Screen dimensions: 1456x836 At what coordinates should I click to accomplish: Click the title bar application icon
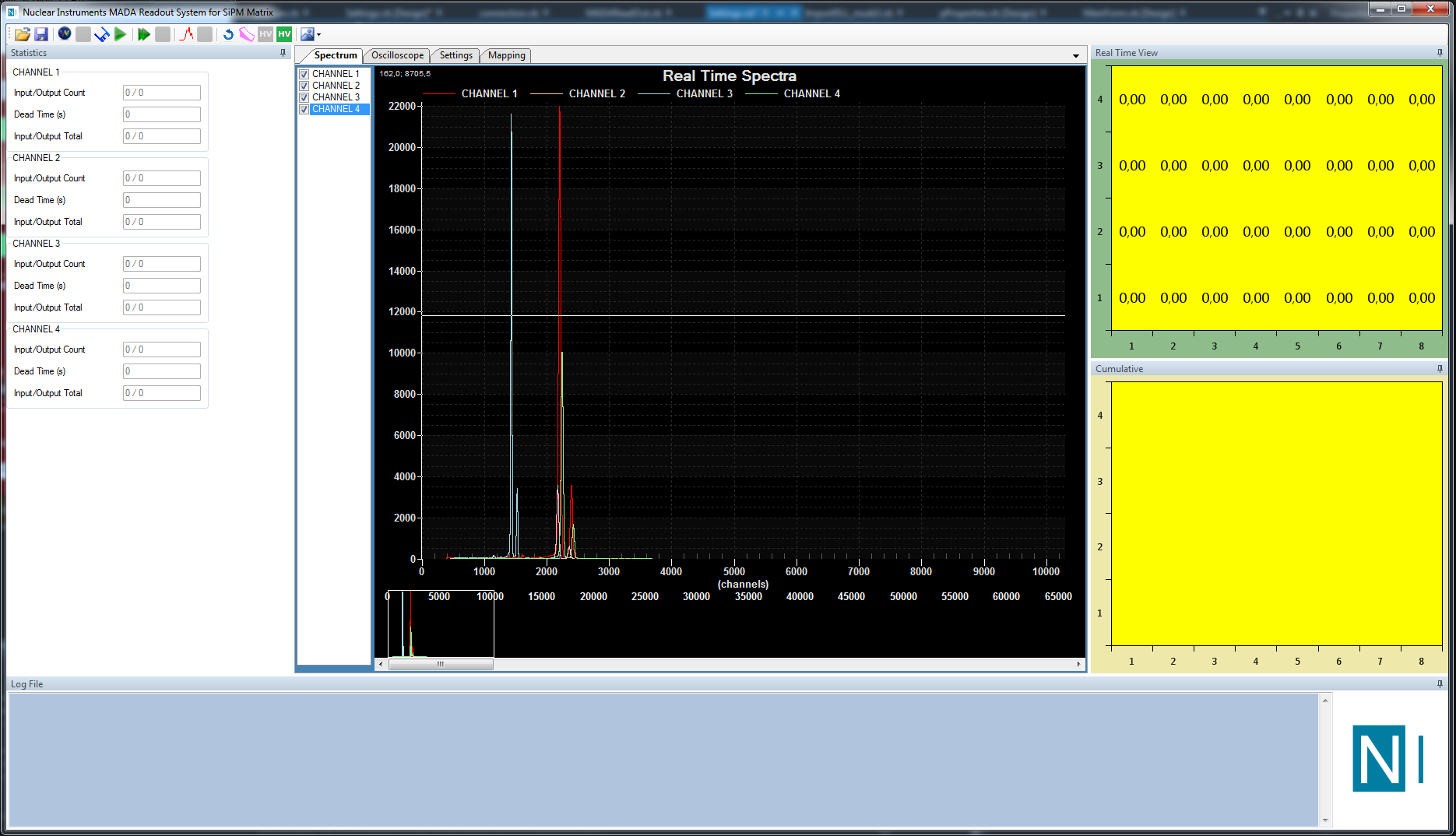(12, 12)
